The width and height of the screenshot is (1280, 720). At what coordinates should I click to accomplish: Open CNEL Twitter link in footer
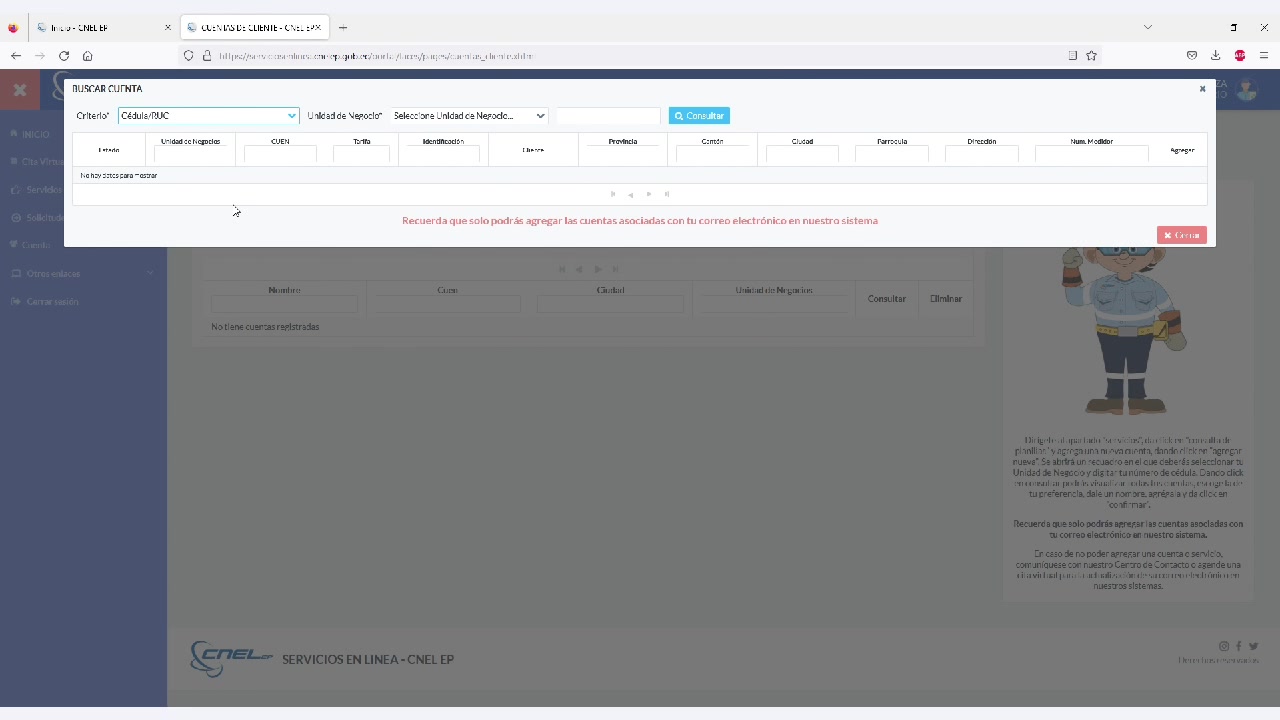coord(1253,646)
